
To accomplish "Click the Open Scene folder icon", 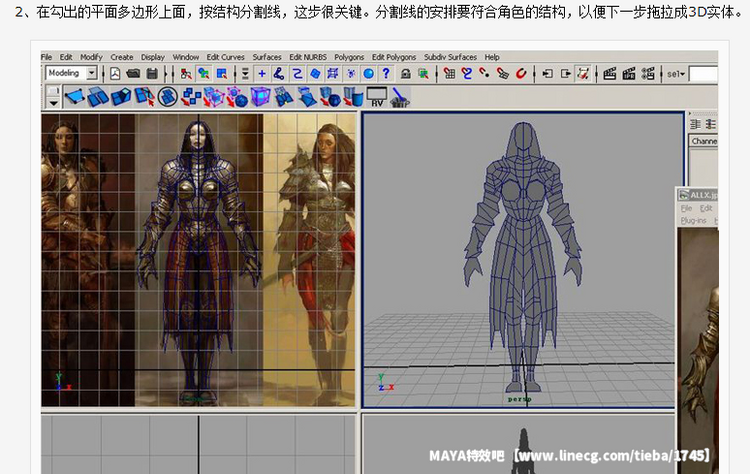I will click(133, 74).
